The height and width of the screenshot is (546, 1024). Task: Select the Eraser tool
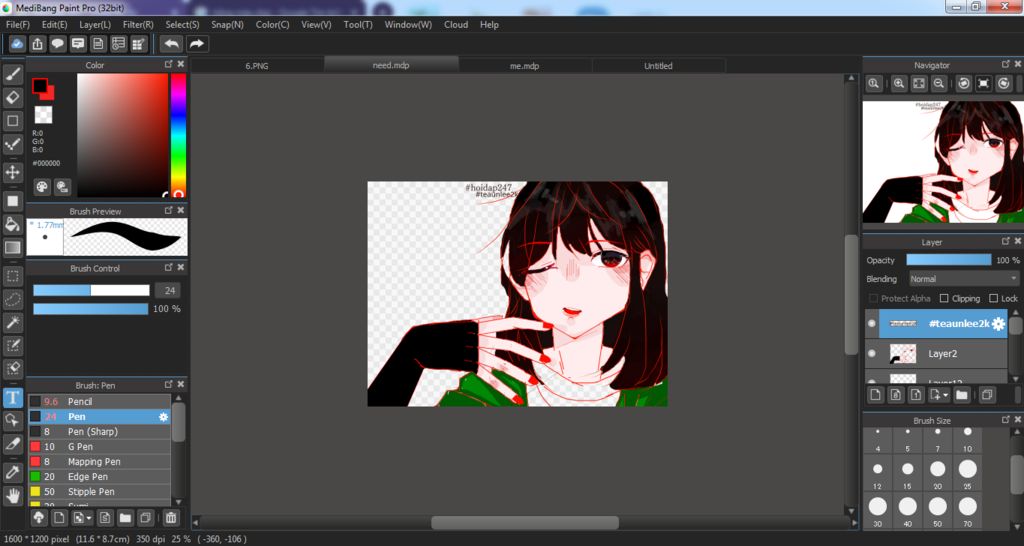pos(12,97)
